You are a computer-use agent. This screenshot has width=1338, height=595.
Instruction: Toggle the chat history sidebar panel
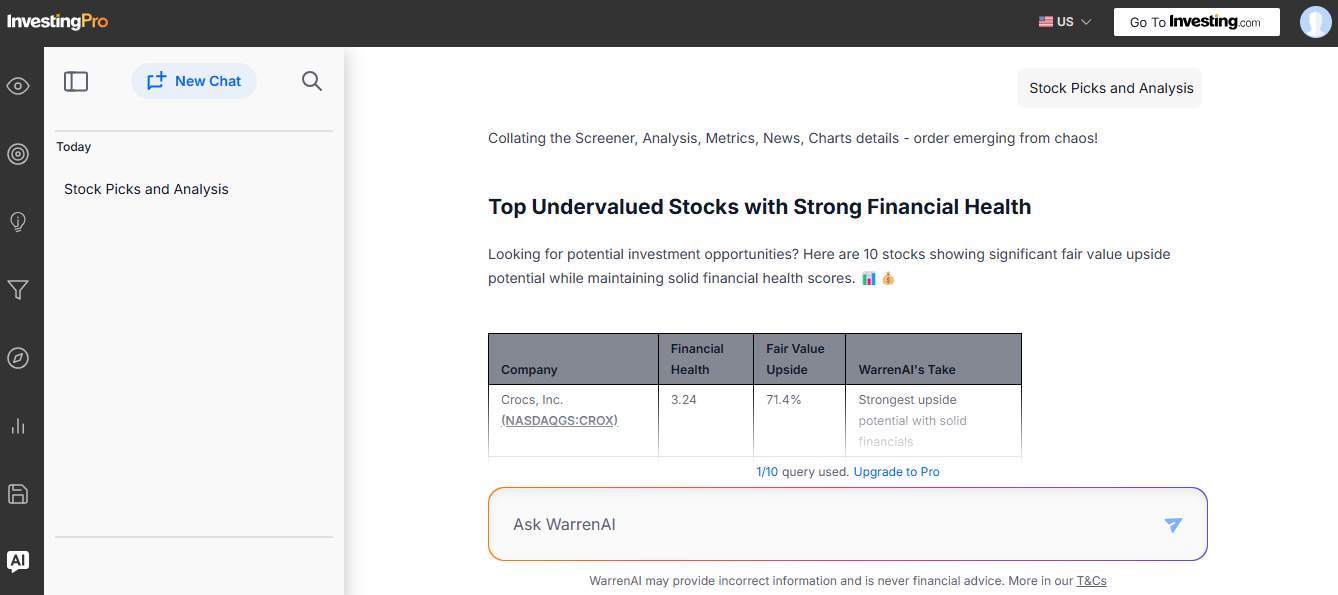(76, 81)
